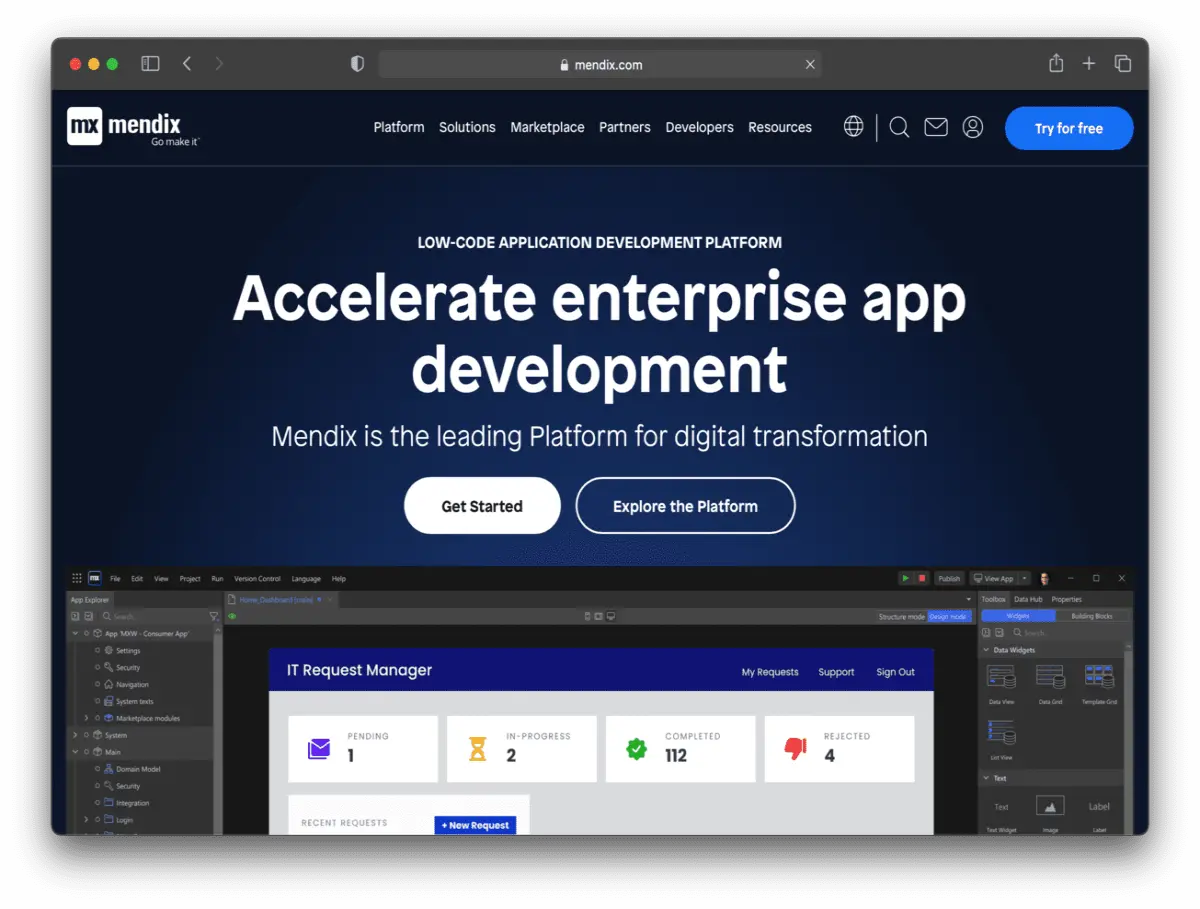The height and width of the screenshot is (909, 1200).
Task: Select the Template Grid widget icon
Action: 1099,678
